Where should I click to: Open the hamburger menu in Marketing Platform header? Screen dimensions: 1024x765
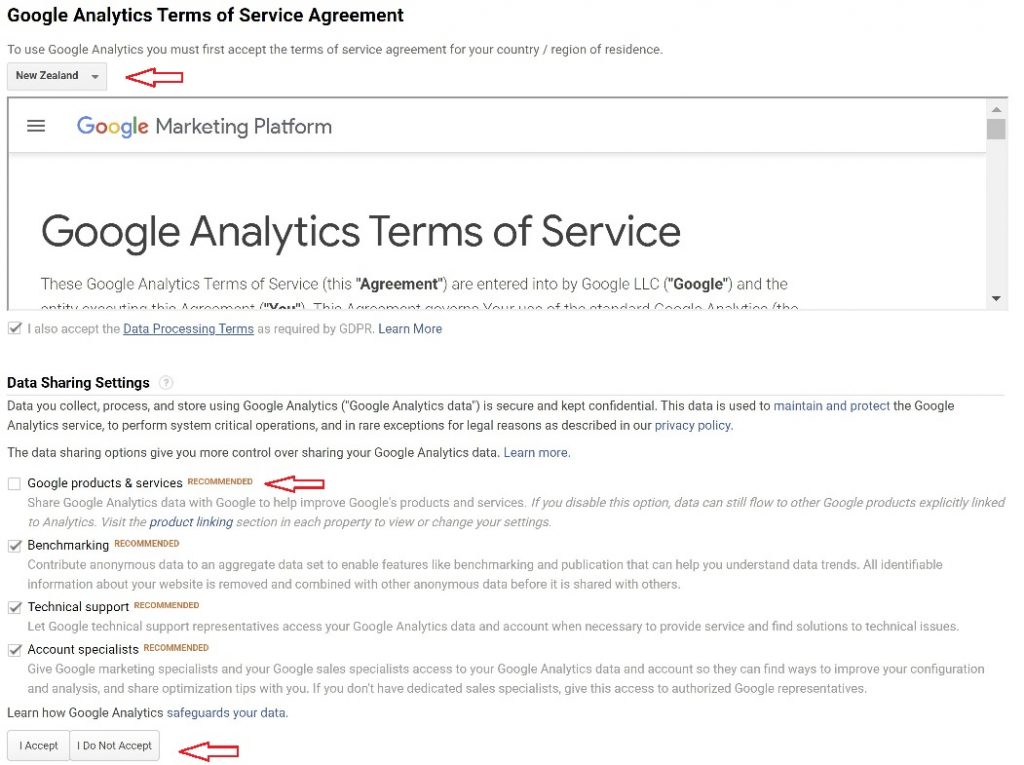pyautogui.click(x=36, y=126)
